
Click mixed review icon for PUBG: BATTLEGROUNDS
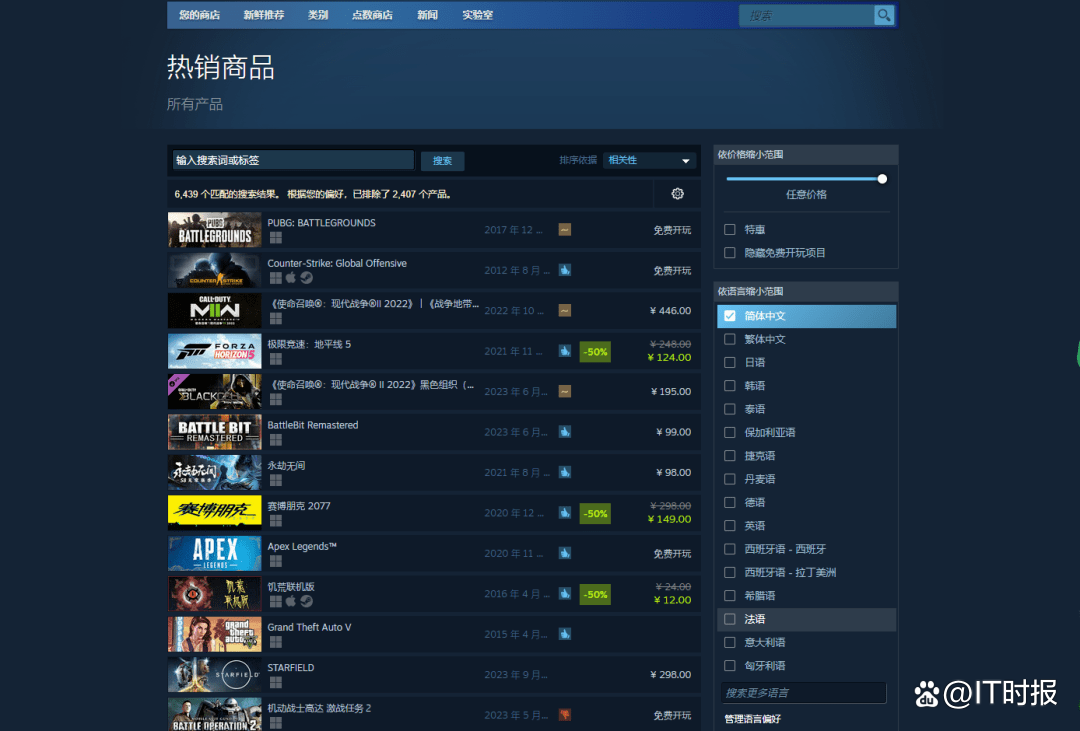tap(565, 229)
